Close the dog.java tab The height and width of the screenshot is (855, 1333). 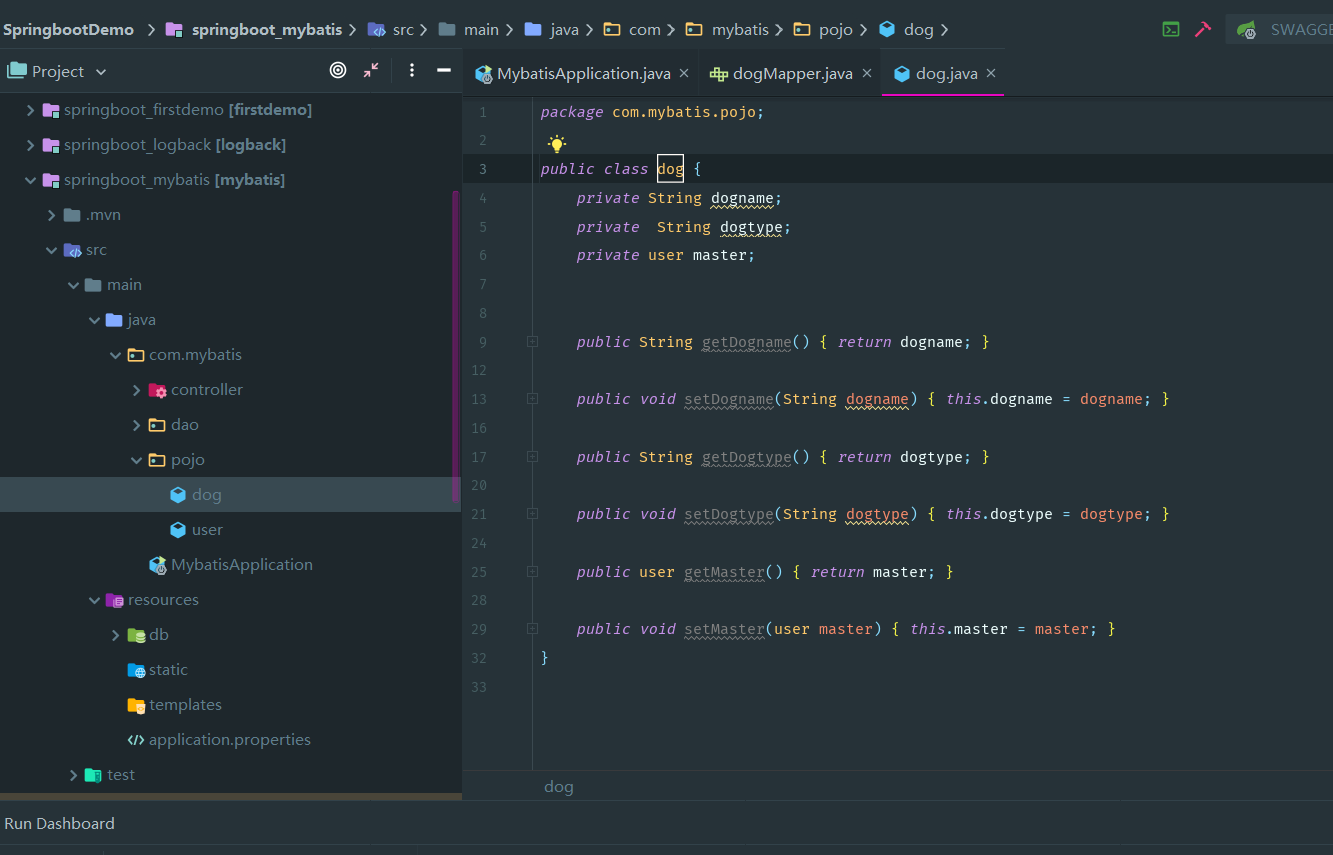point(991,73)
